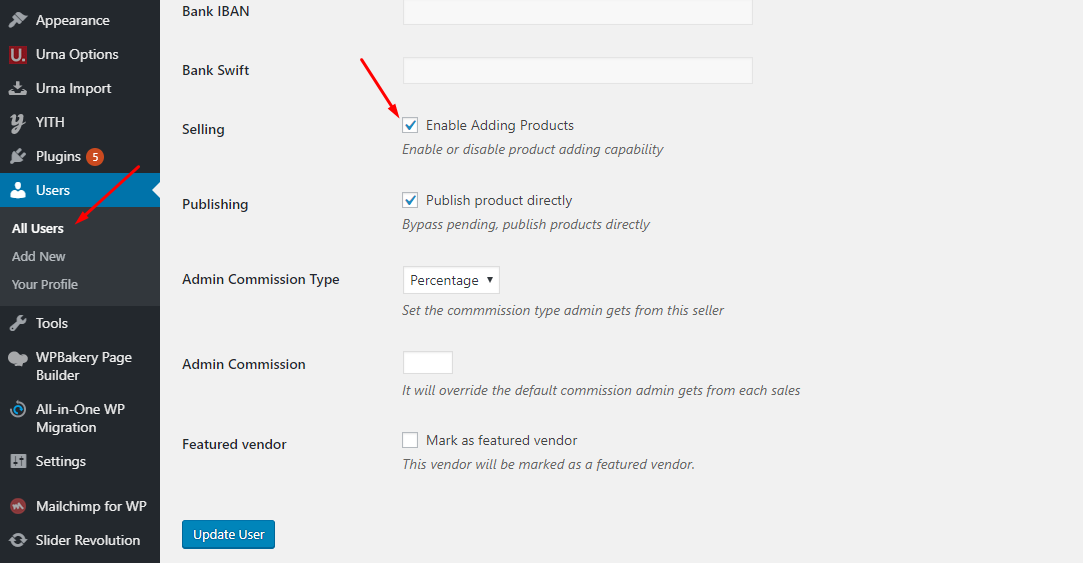Screen dimensions: 1083x563
Task: Click the Tools wrench icon
Action: click(x=18, y=323)
